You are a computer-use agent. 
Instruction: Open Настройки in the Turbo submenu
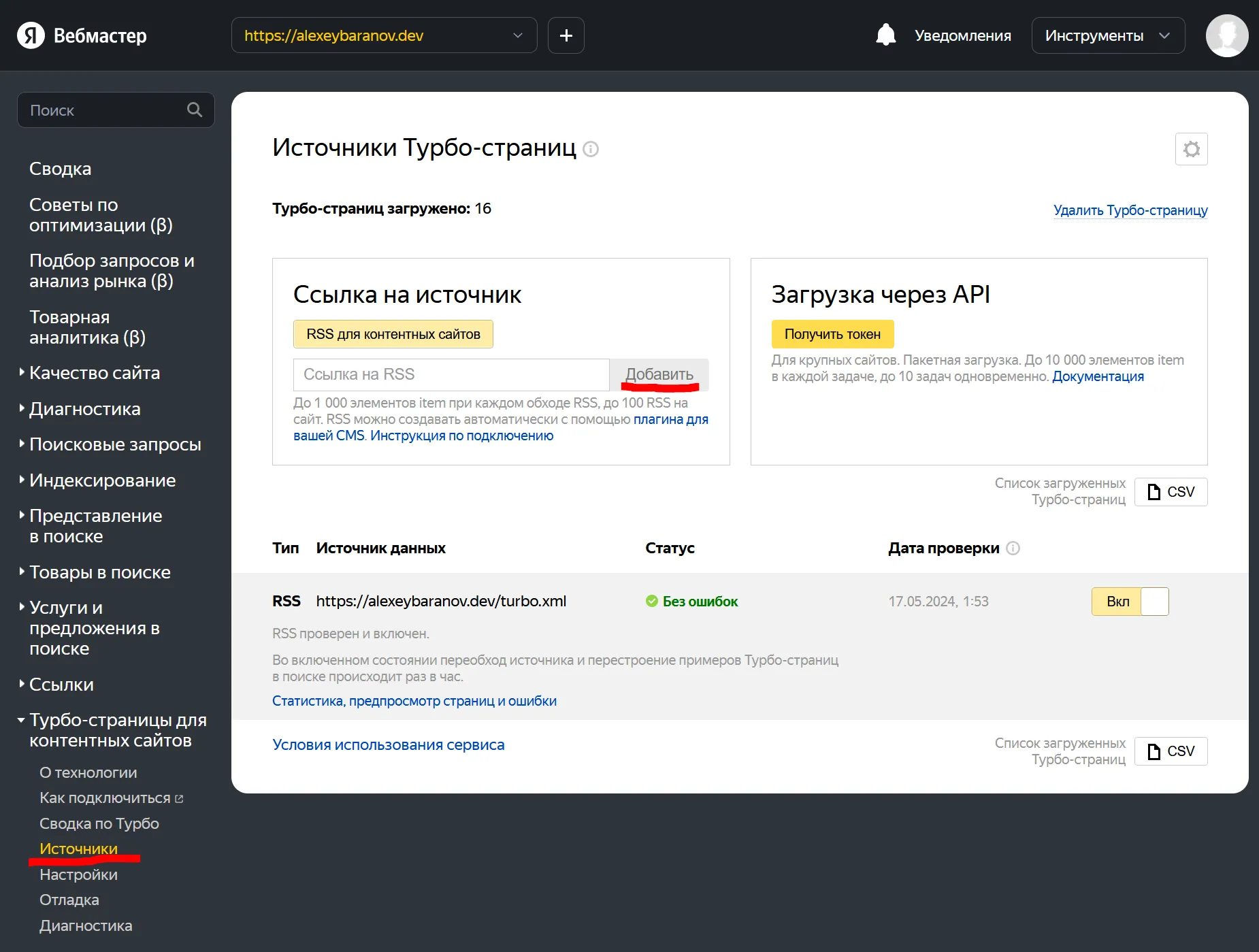[x=78, y=874]
